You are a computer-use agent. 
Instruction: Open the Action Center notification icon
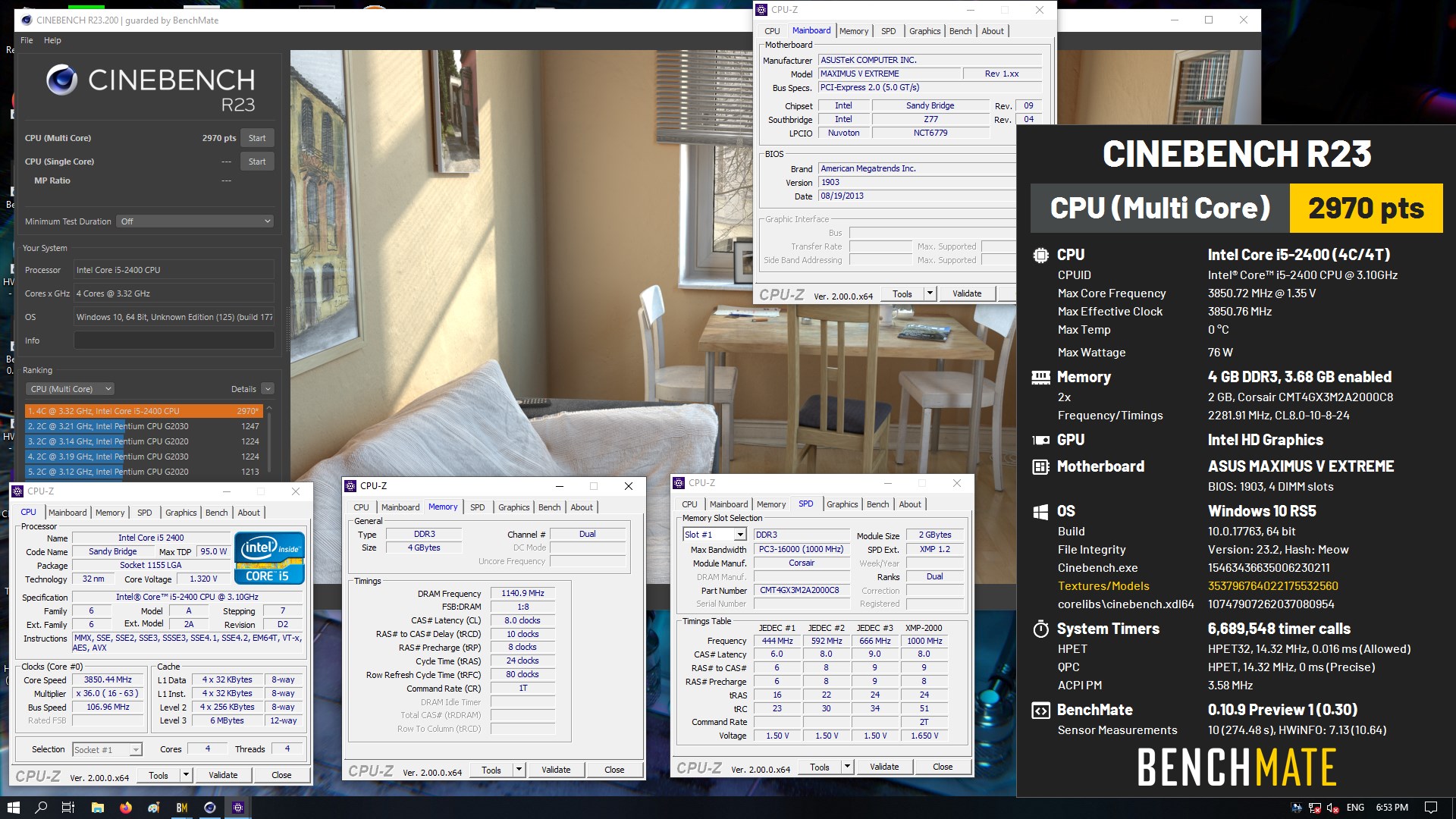(1431, 808)
